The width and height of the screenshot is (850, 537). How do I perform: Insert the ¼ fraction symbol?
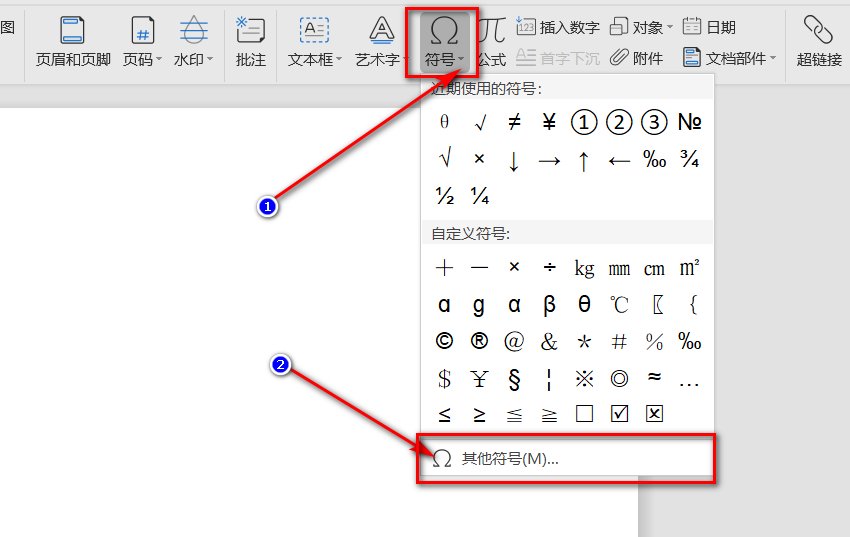click(x=480, y=195)
